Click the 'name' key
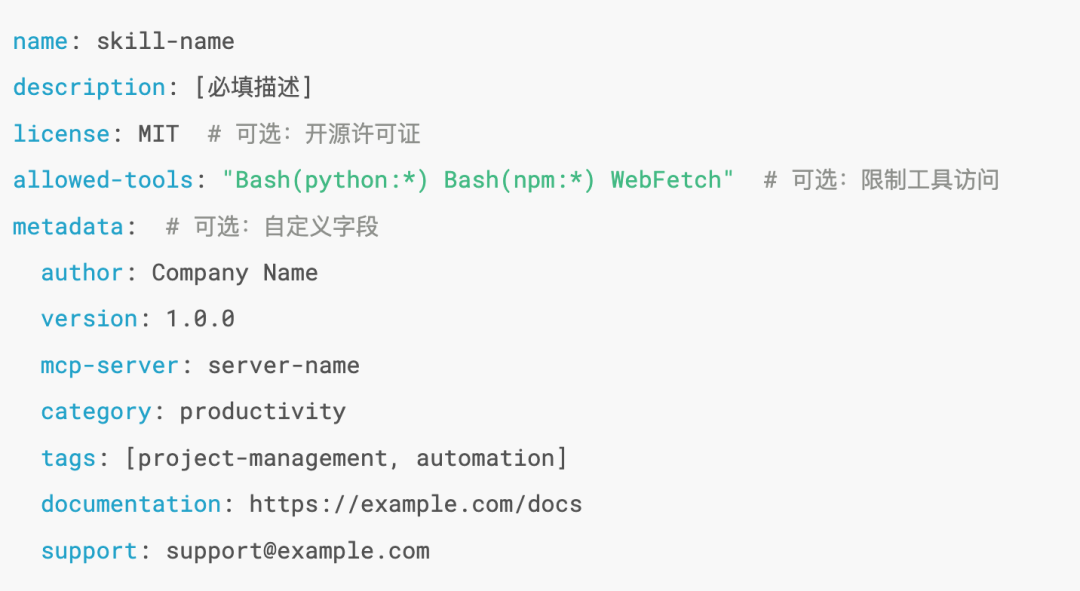 click(x=40, y=42)
